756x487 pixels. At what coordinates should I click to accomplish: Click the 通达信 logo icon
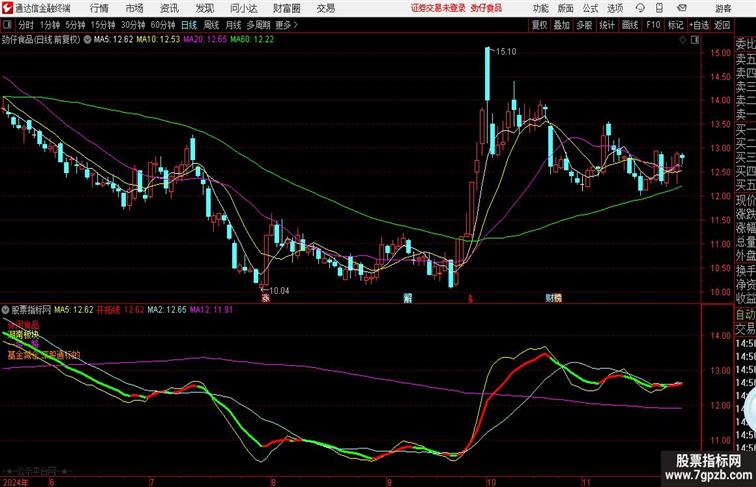pyautogui.click(x=7, y=8)
